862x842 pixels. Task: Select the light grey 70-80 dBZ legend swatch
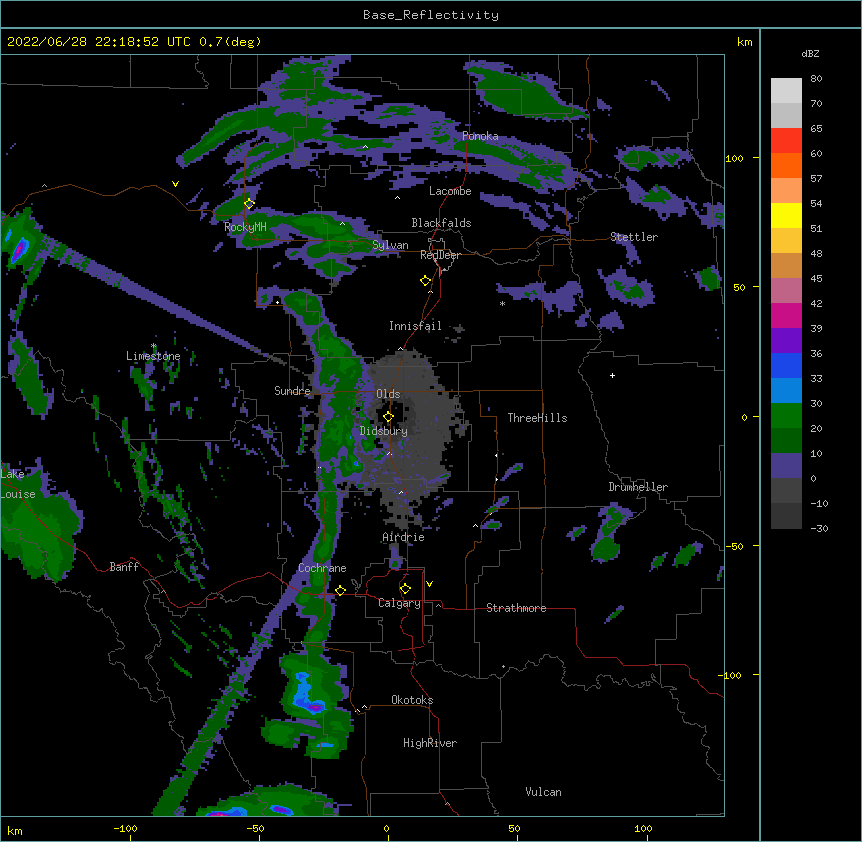786,91
